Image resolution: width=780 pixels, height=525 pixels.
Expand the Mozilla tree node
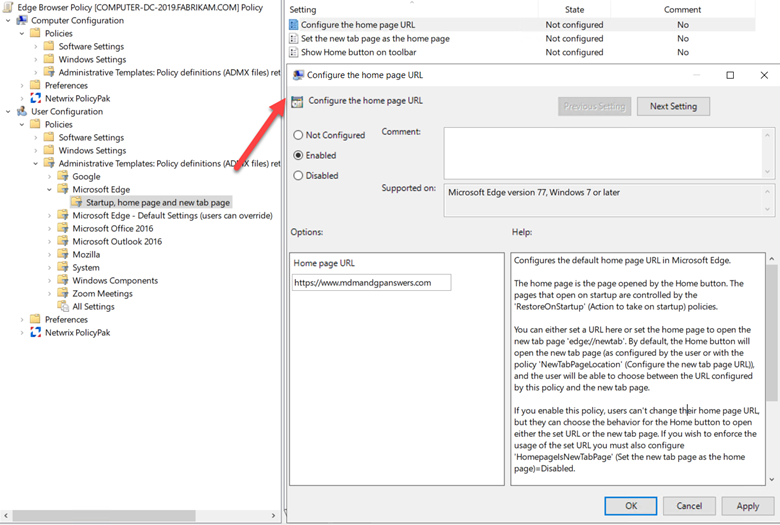pos(49,254)
